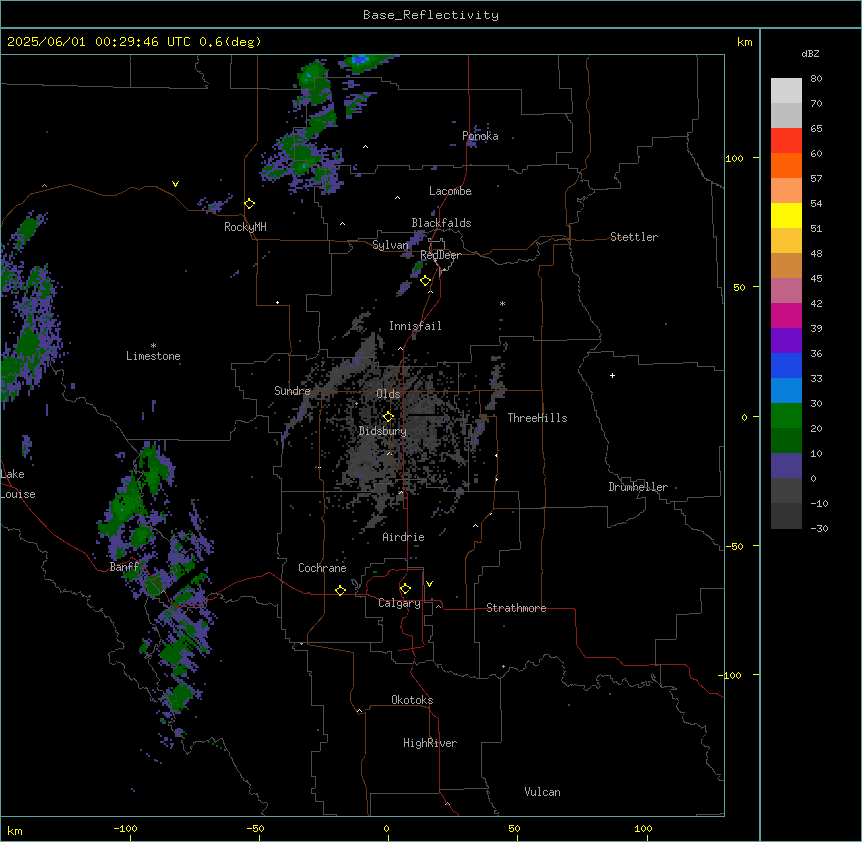Click the yellow diamond marker near RockyMH
The image size is (862, 842).
(250, 204)
